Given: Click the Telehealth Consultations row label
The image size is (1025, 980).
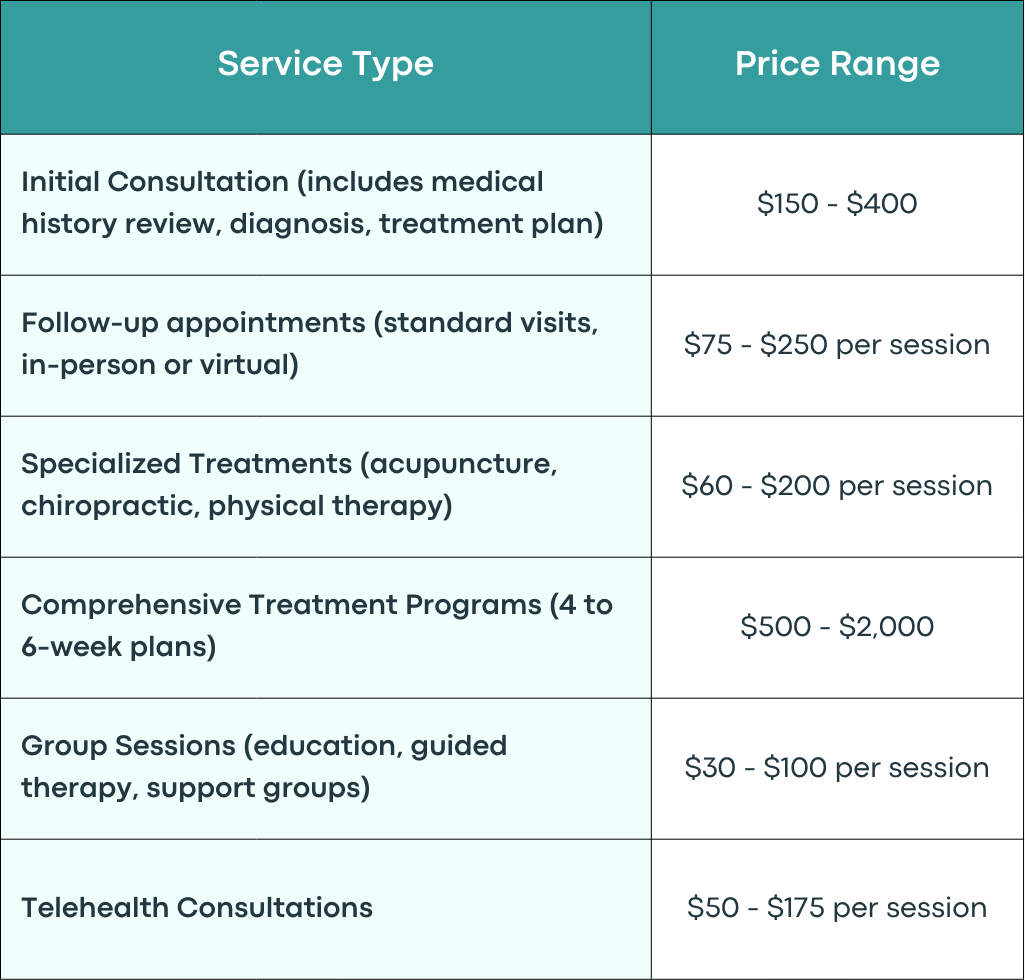Looking at the screenshot, I should point(197,907).
